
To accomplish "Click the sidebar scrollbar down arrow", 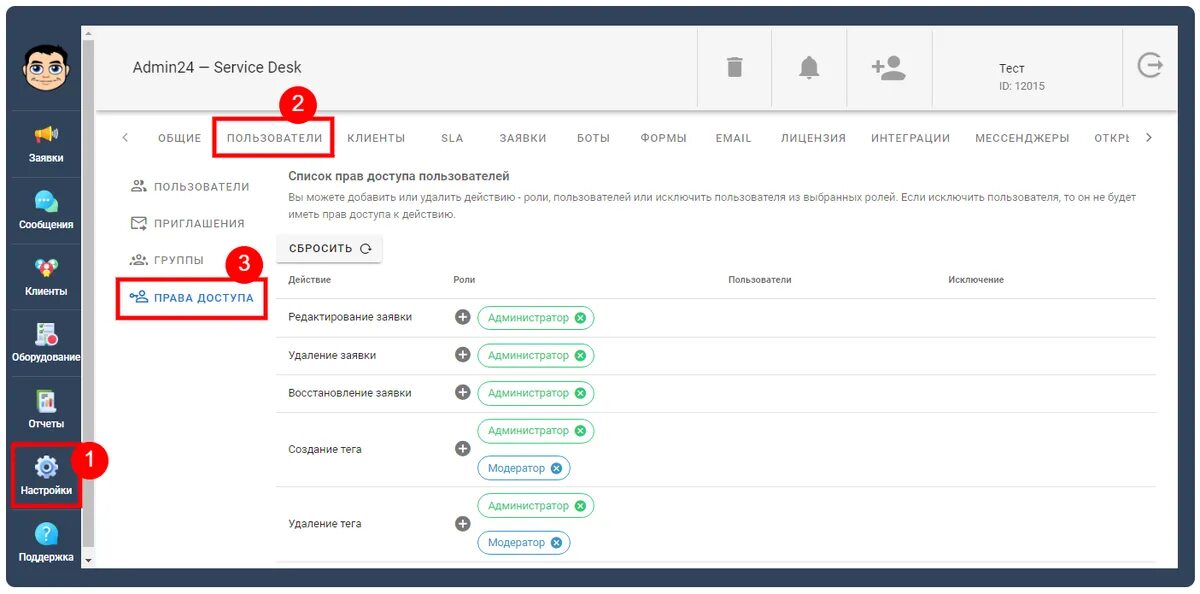I will click(87, 561).
